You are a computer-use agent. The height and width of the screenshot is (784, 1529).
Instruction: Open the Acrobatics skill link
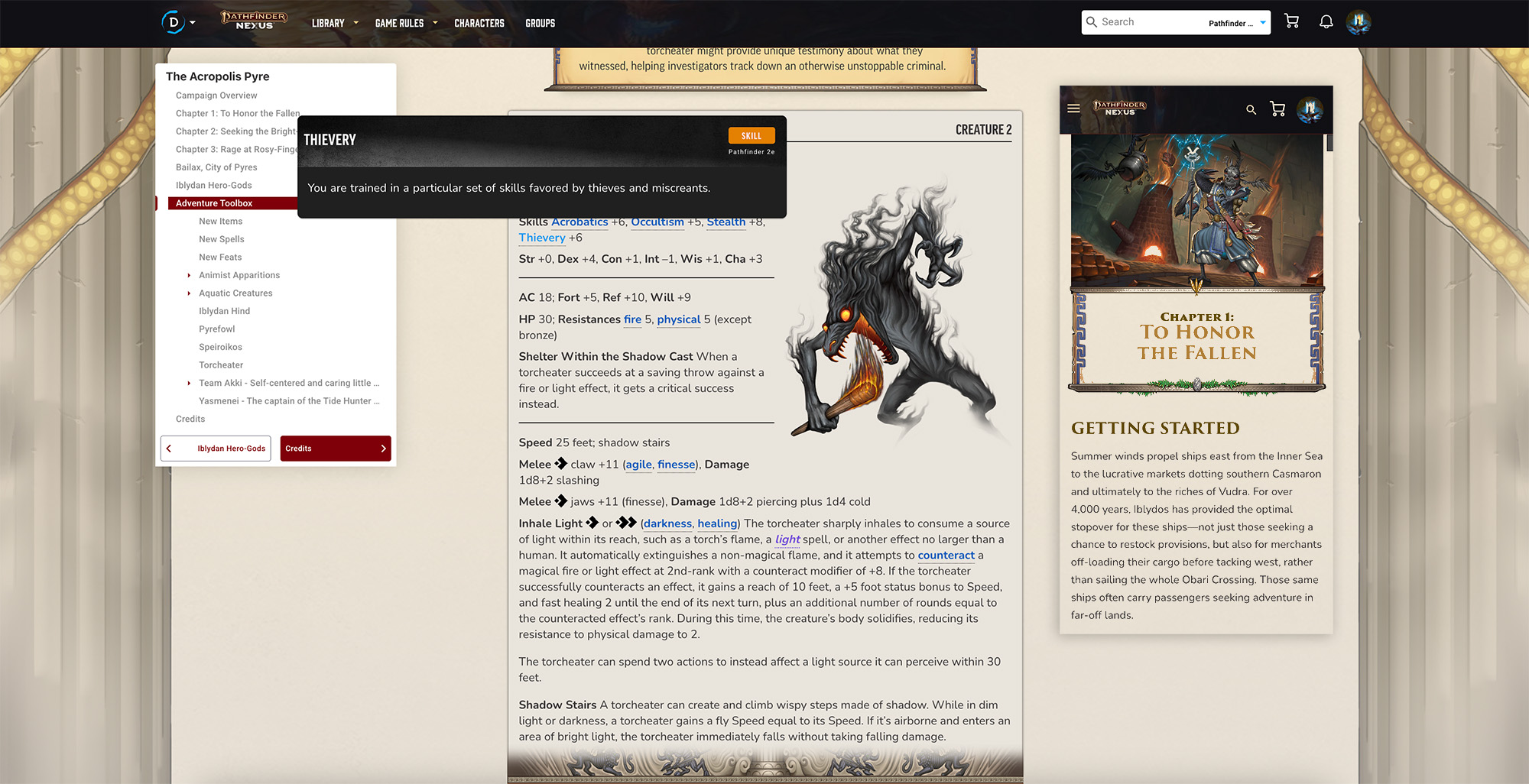click(579, 222)
